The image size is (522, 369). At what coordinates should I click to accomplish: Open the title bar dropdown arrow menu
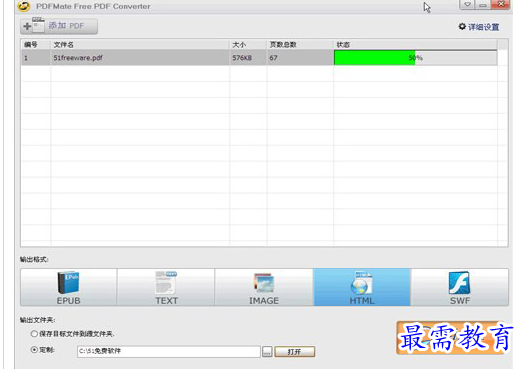(468, 5)
